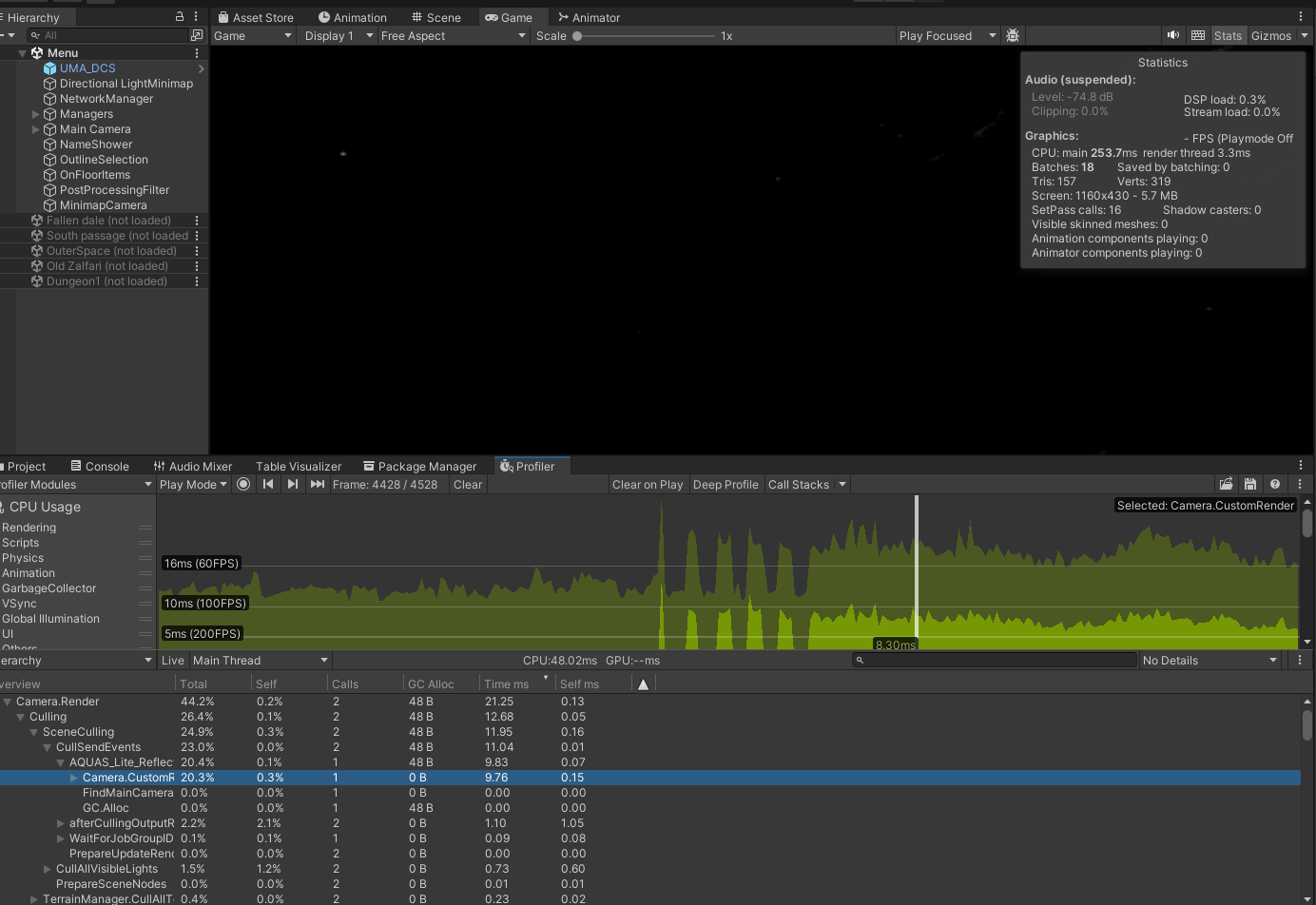Viewport: 1316px width, 905px height.
Task: Jump to the latest profiler frame
Action: pos(318,484)
